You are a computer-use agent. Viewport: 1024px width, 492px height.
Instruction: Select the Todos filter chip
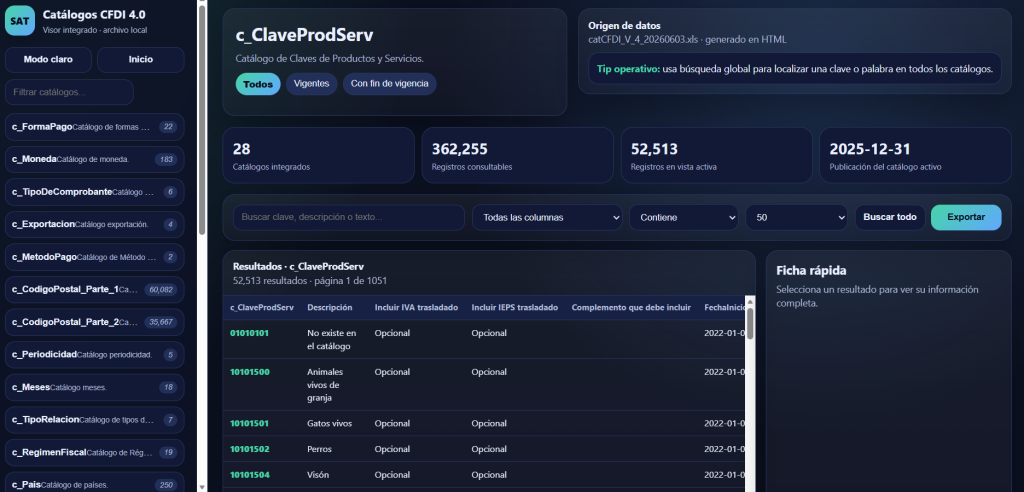pyautogui.click(x=258, y=84)
